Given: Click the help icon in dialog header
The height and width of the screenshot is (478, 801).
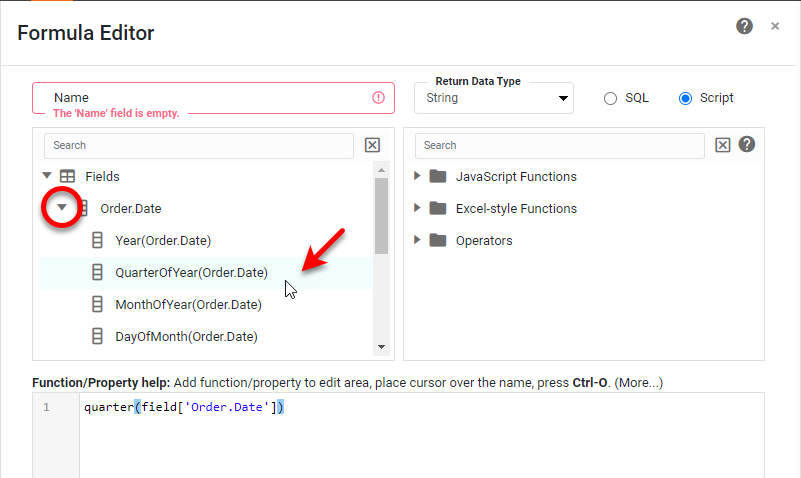Looking at the screenshot, I should click(744, 26).
